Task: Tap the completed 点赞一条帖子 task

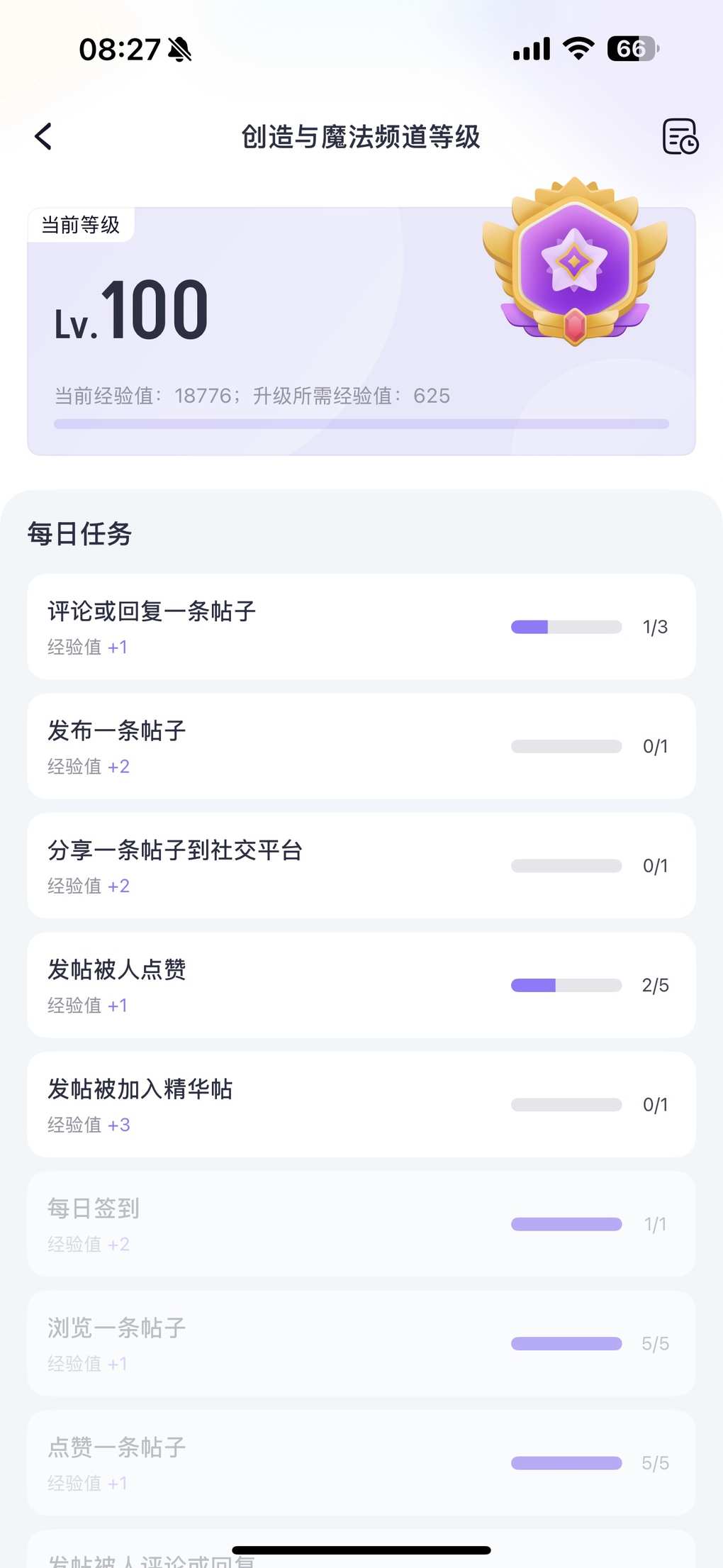Action: (361, 1463)
